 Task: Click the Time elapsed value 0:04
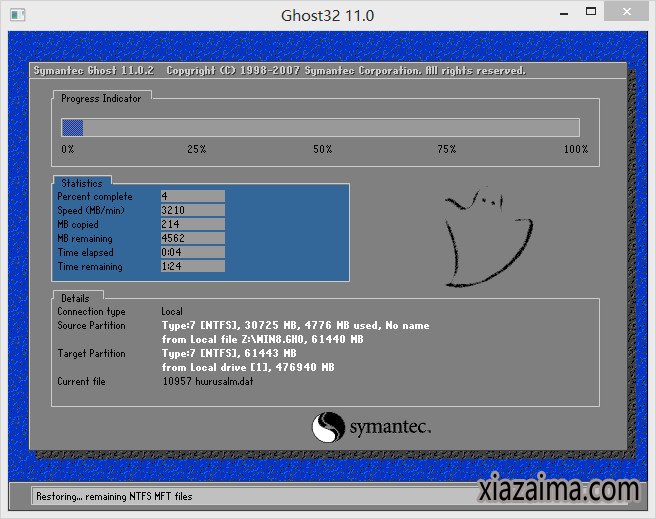193,252
